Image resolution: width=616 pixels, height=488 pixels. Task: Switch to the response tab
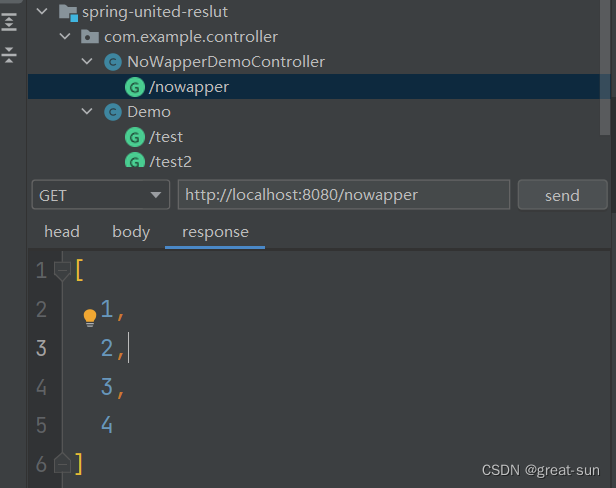215,232
